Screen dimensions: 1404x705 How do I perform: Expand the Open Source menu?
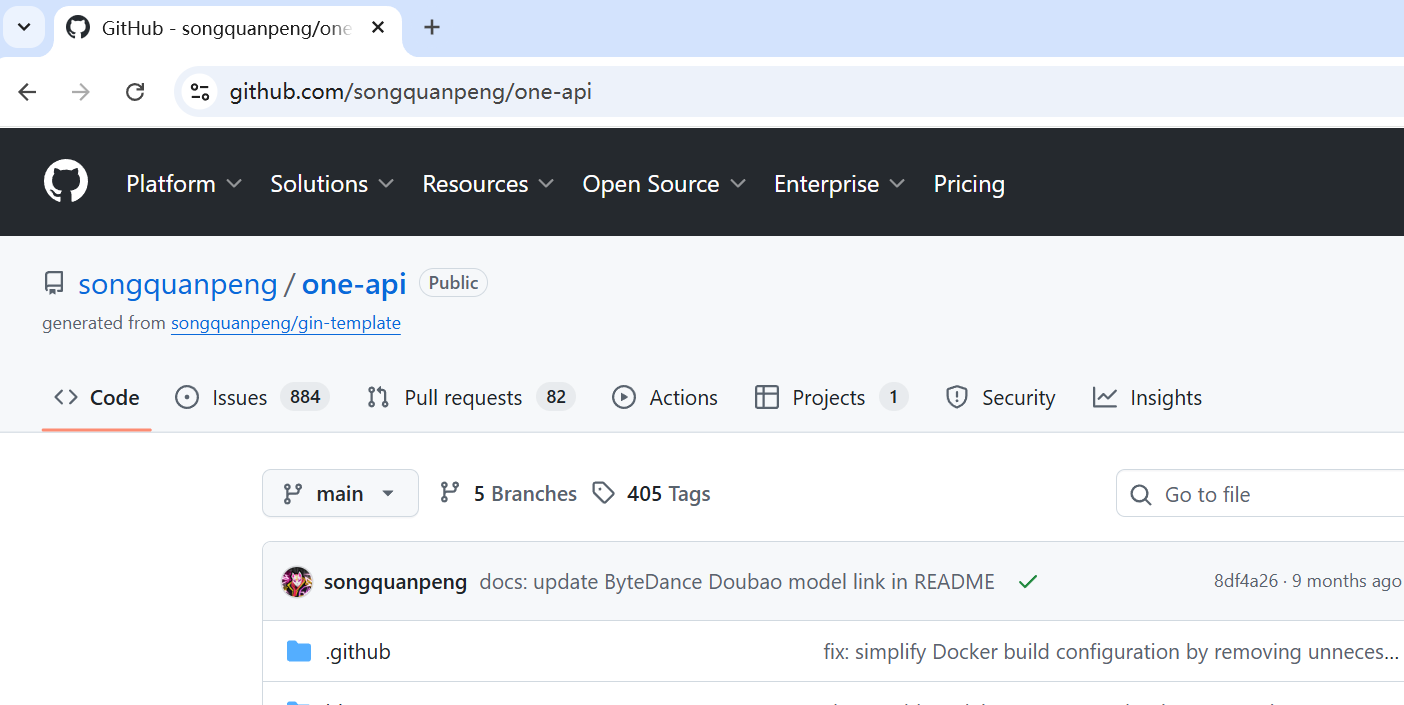coord(664,184)
